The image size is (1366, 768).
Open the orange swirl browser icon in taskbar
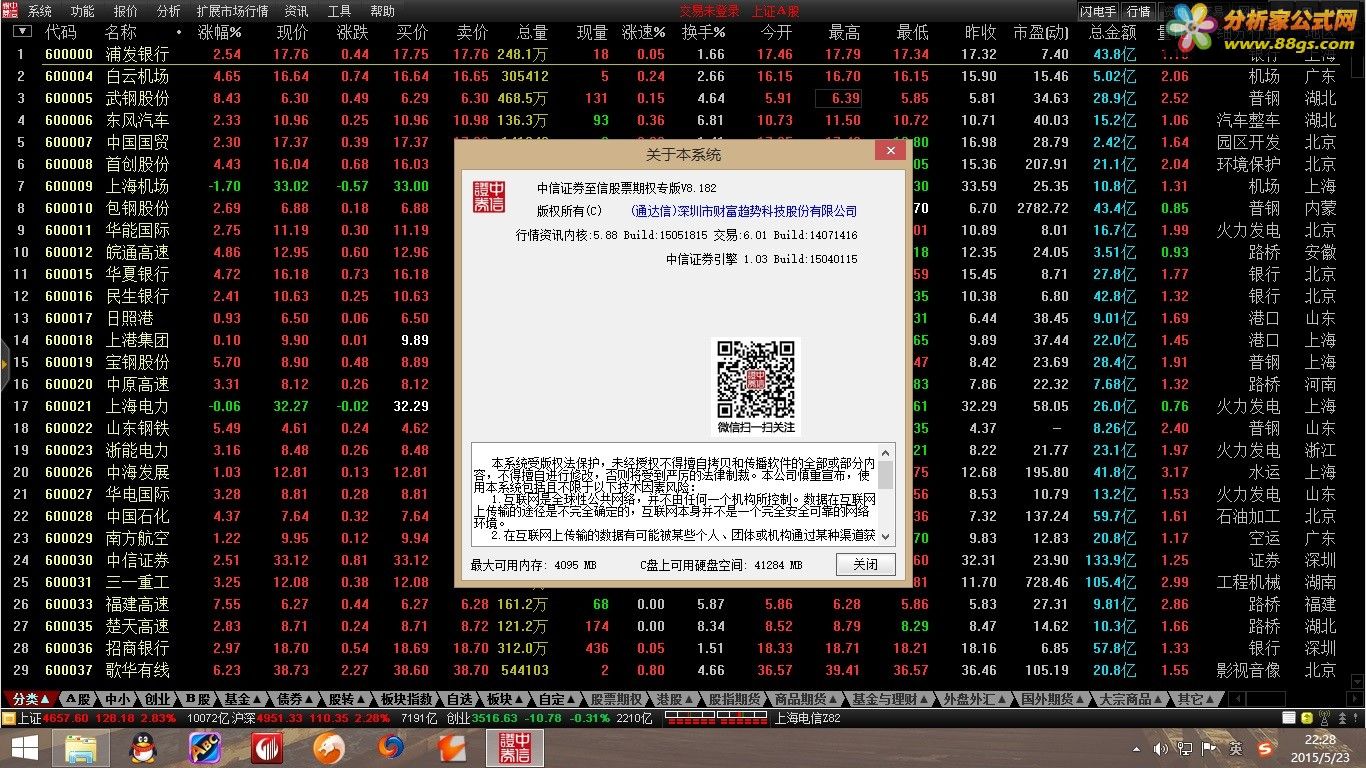[329, 746]
